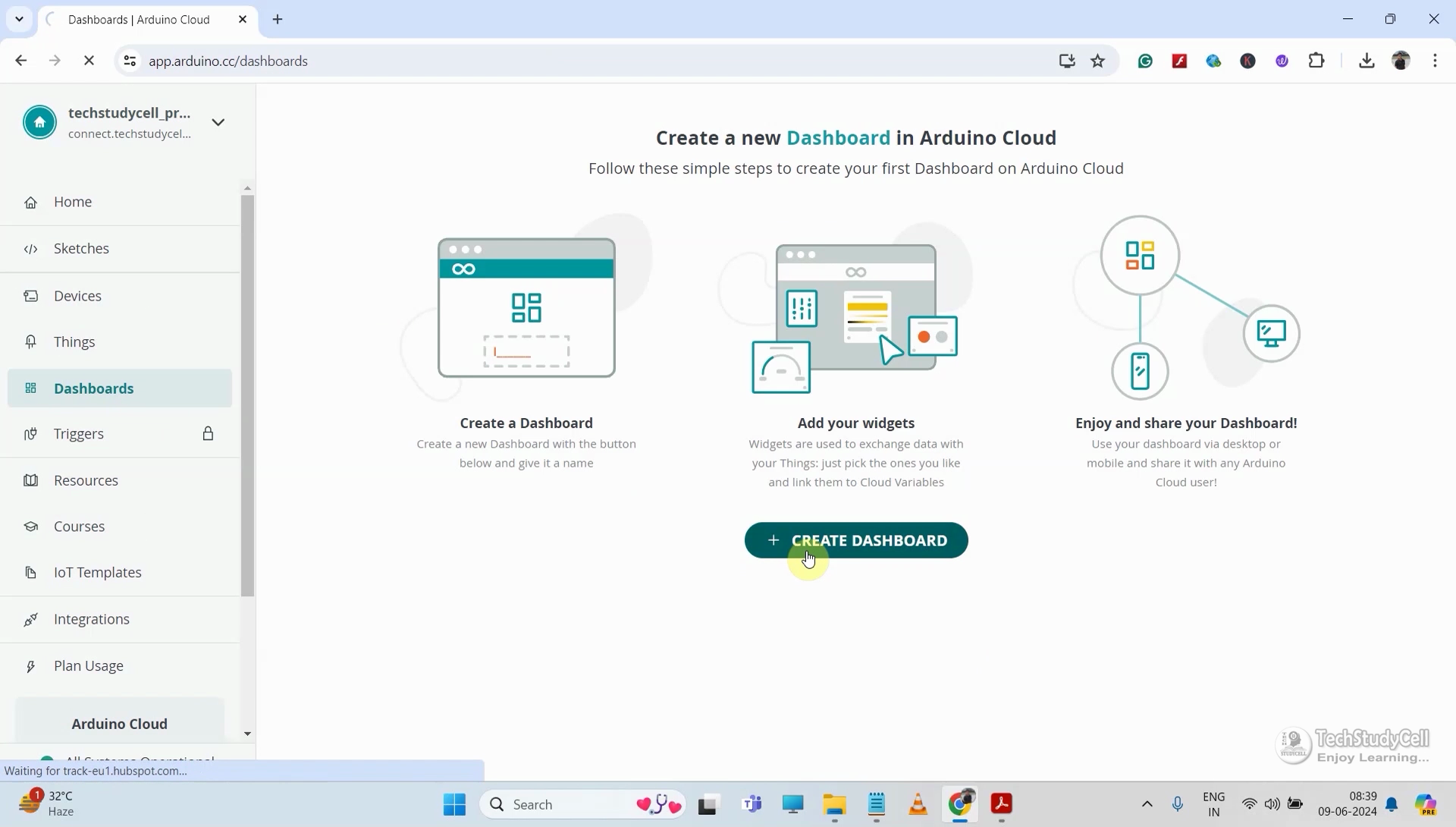Image resolution: width=1456 pixels, height=827 pixels.
Task: Click the CREATE DASHBOARD button
Action: [x=857, y=540]
